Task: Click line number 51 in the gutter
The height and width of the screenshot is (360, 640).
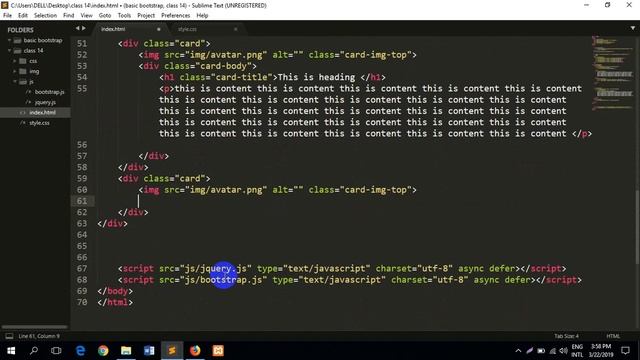Action: pyautogui.click(x=82, y=44)
